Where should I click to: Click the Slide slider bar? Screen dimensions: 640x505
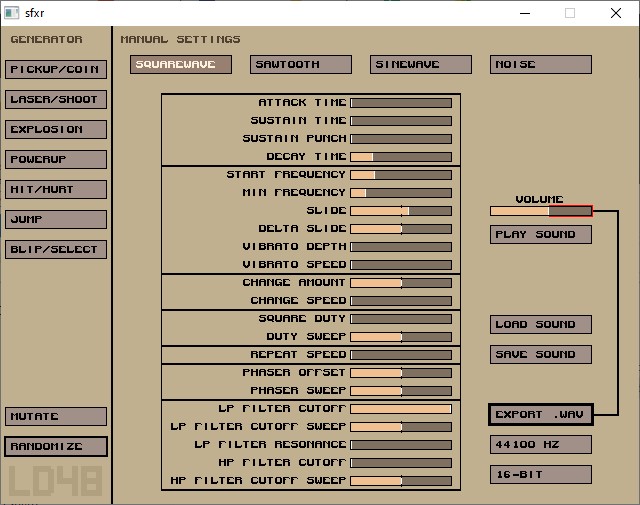click(401, 211)
